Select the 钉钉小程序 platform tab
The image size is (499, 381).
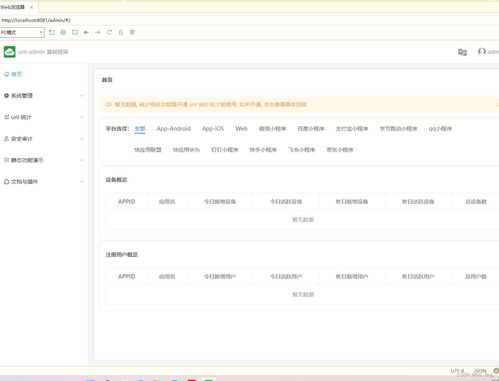pyautogui.click(x=225, y=150)
